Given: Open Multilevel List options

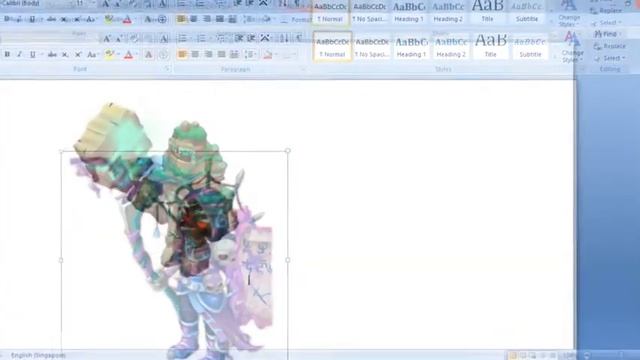Looking at the screenshot, I should [221, 38].
